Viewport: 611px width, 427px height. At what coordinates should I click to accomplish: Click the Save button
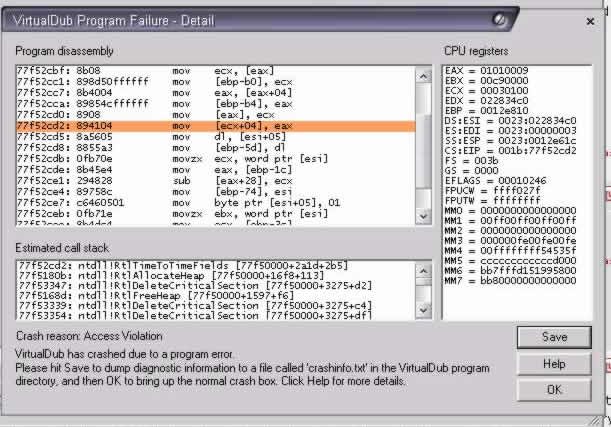click(x=554, y=337)
